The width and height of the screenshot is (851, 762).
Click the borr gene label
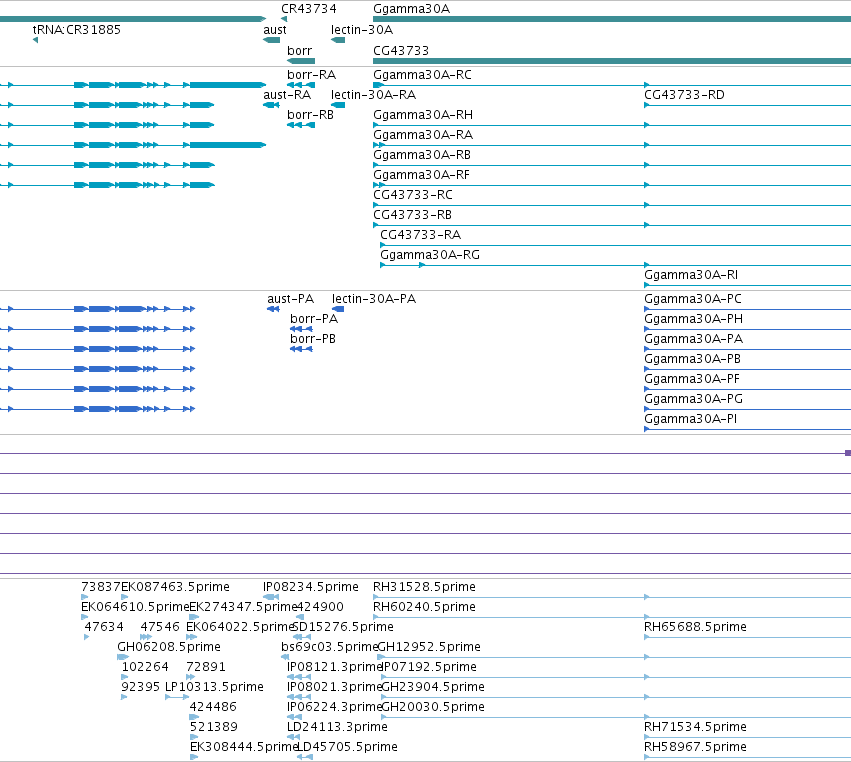point(300,50)
